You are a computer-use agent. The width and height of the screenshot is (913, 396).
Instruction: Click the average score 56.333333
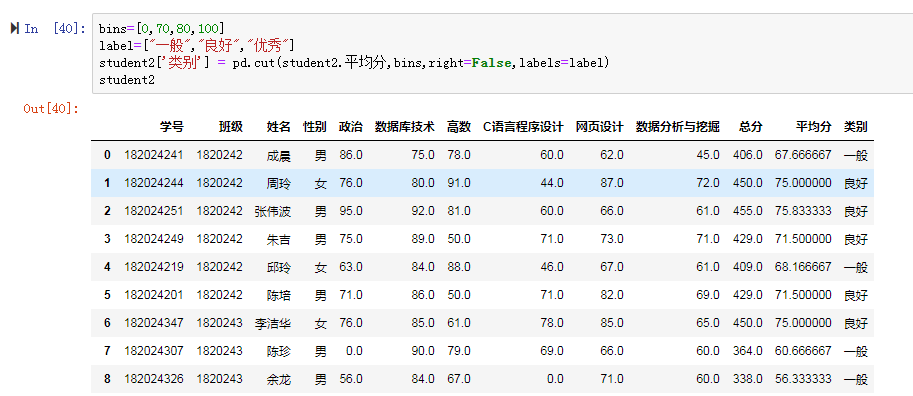(x=803, y=379)
